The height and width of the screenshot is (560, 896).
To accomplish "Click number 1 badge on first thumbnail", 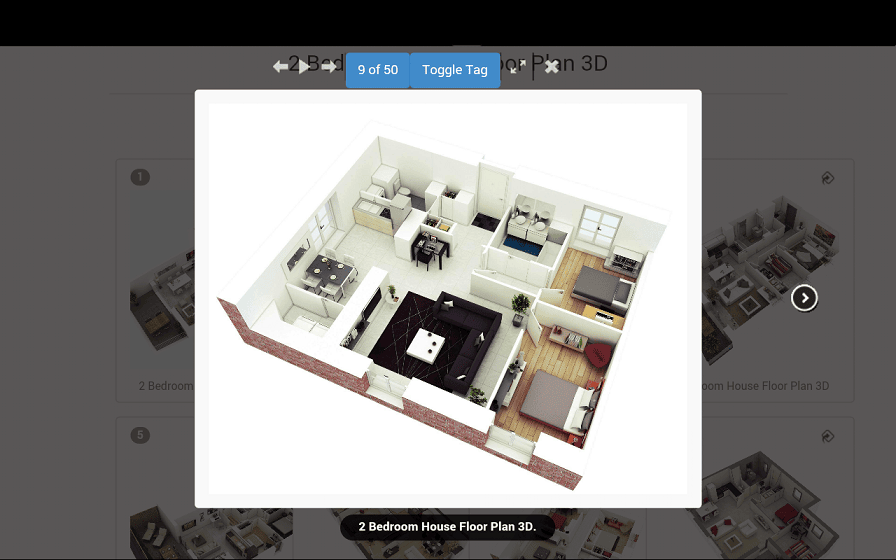I will pos(140,177).
